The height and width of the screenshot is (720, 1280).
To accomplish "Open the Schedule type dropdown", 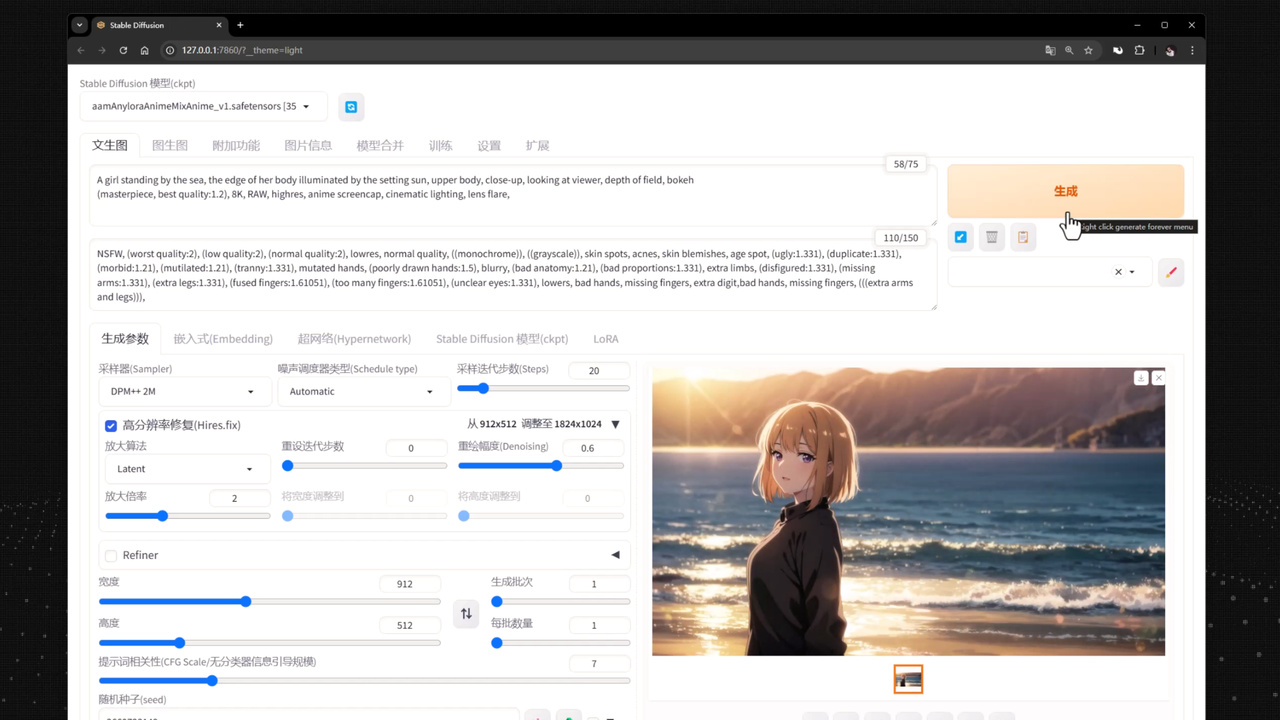I will pyautogui.click(x=361, y=392).
